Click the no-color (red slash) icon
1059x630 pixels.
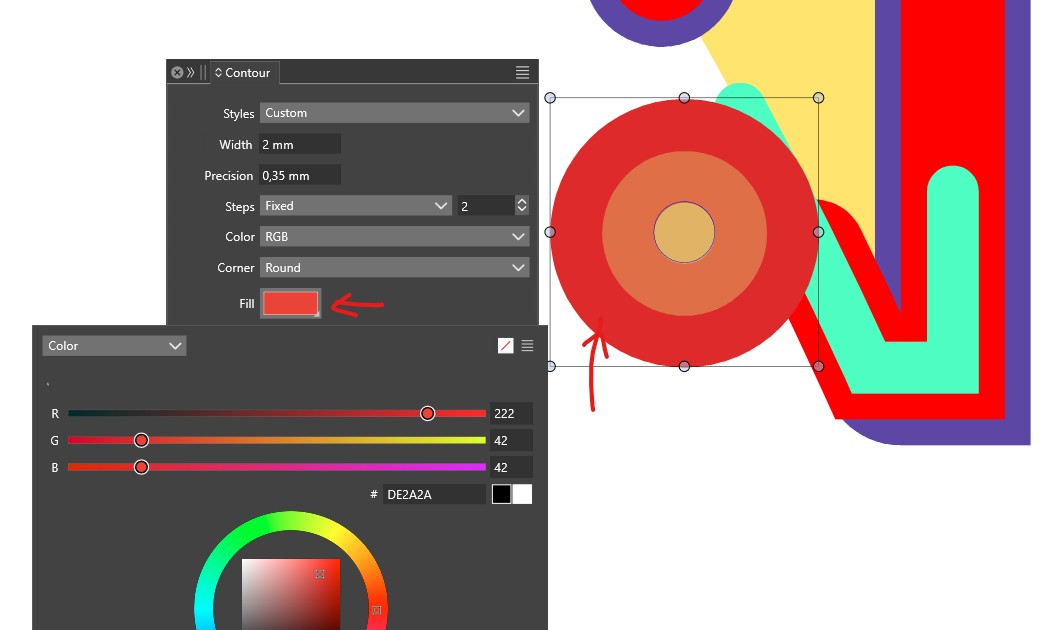(x=506, y=346)
